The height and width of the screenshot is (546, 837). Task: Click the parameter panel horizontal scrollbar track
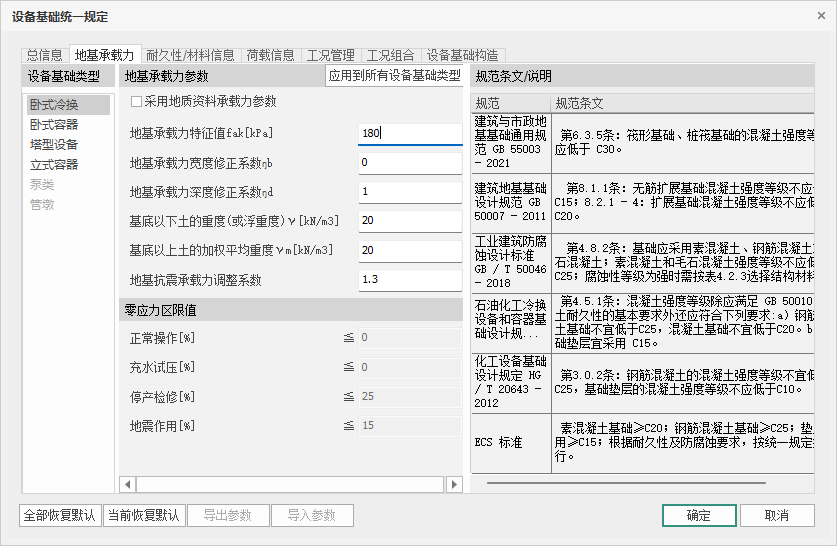click(x=290, y=485)
